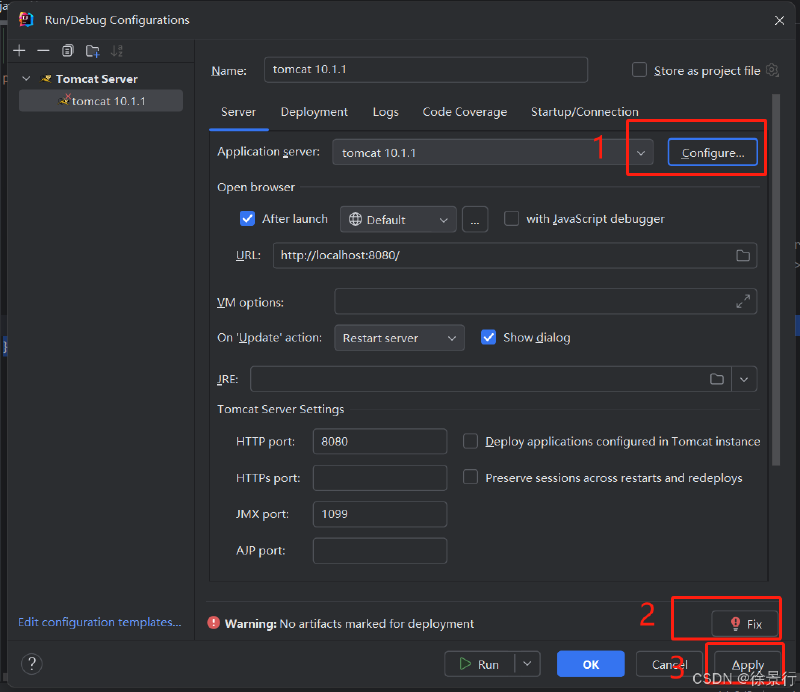
Task: Collapse the Tomcat Server tree node
Action: coord(27,79)
